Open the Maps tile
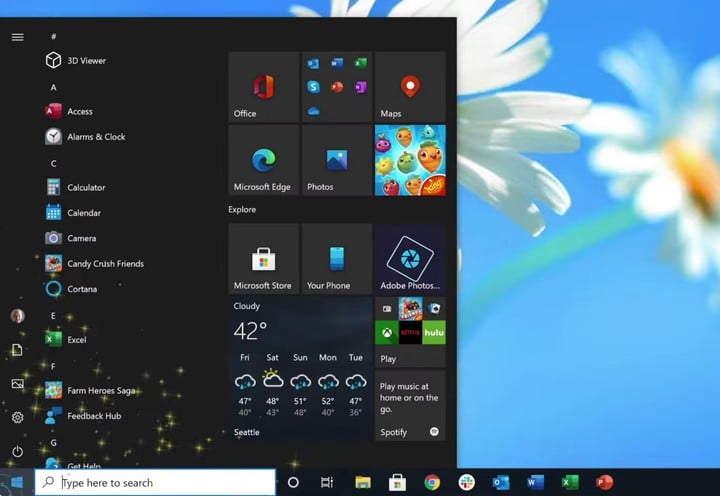This screenshot has width=720, height=496. click(410, 87)
